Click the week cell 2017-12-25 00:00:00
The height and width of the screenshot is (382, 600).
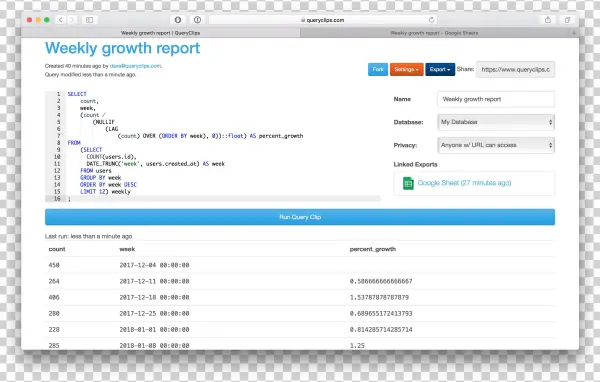(x=154, y=313)
